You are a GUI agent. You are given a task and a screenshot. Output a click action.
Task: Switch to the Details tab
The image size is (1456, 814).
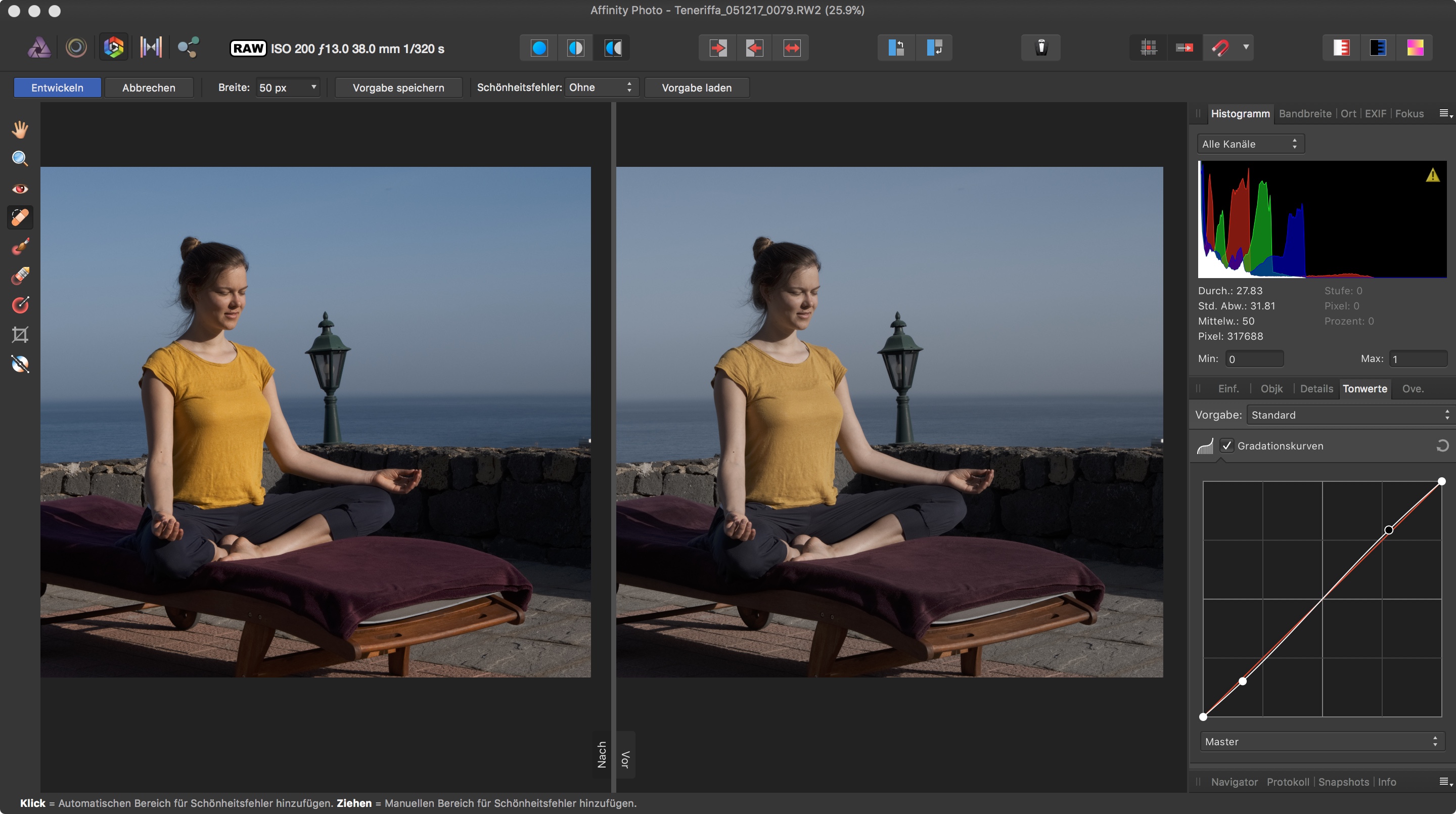pos(1316,388)
